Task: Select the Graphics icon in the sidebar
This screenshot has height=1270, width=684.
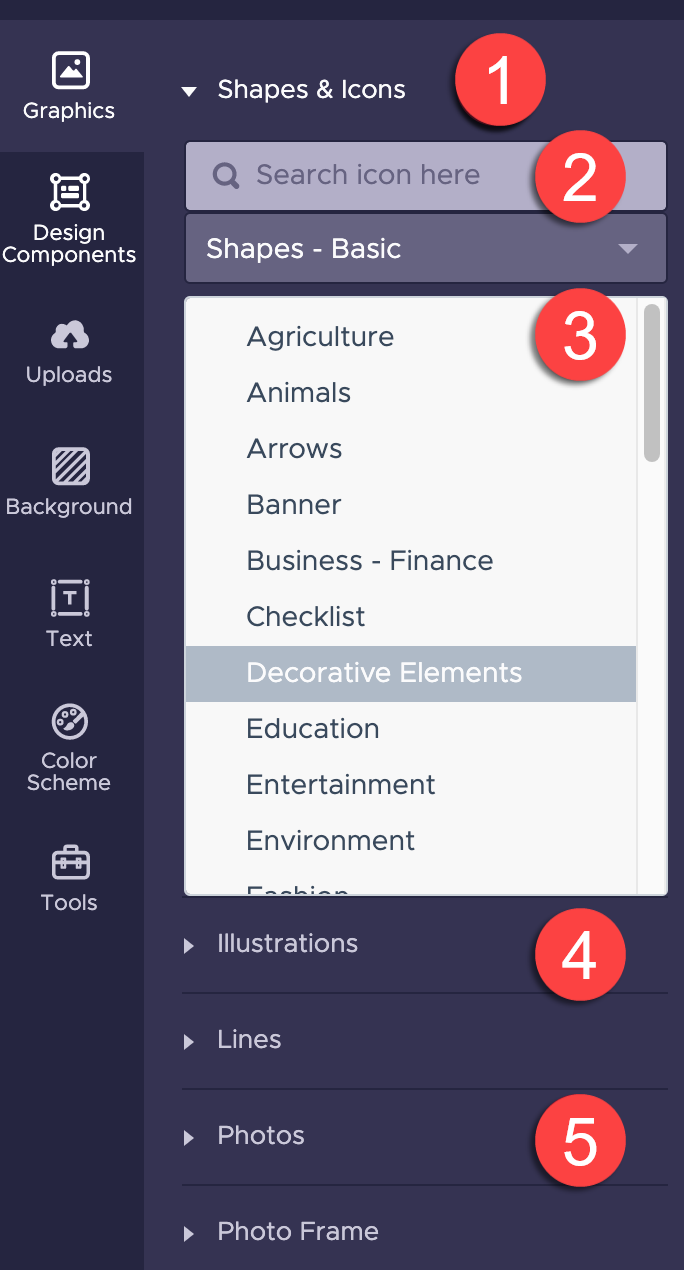Action: point(69,70)
